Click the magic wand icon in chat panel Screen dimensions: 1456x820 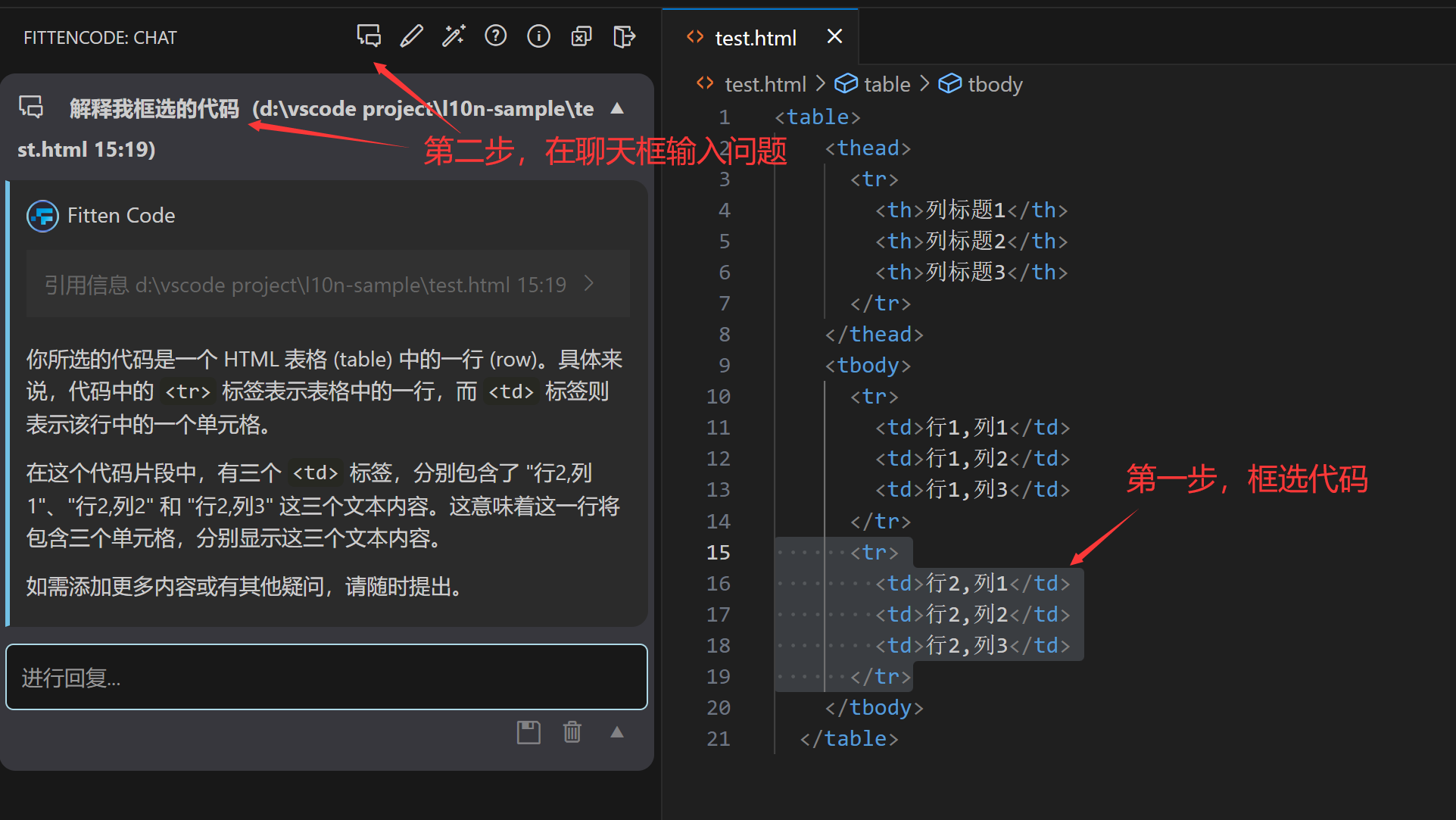pos(454,36)
